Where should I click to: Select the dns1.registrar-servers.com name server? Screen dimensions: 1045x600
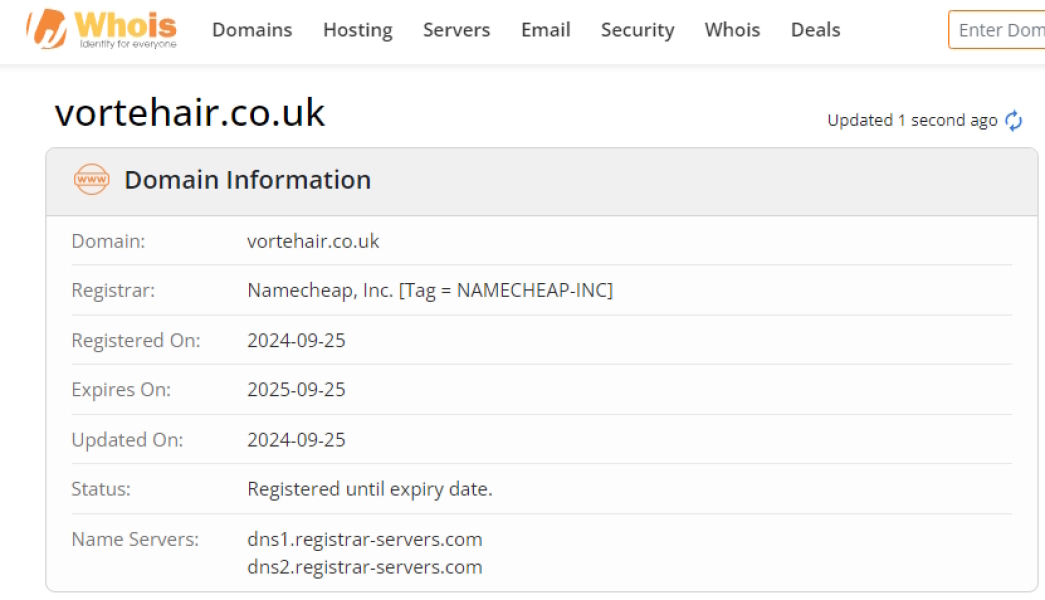(364, 540)
